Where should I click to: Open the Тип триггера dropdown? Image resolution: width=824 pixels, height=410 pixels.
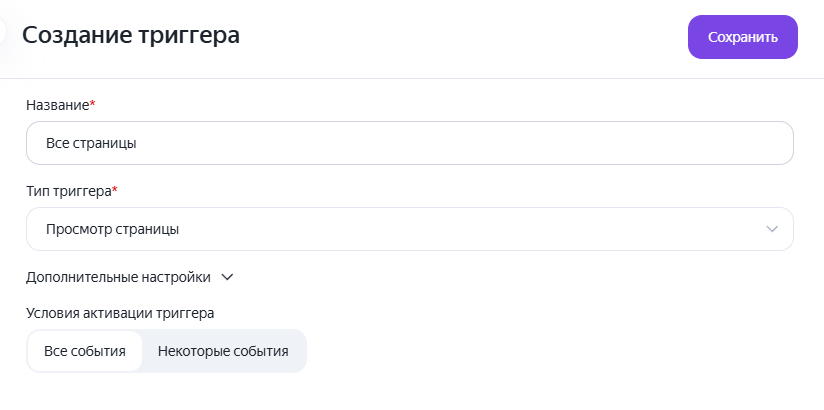[x=409, y=229]
